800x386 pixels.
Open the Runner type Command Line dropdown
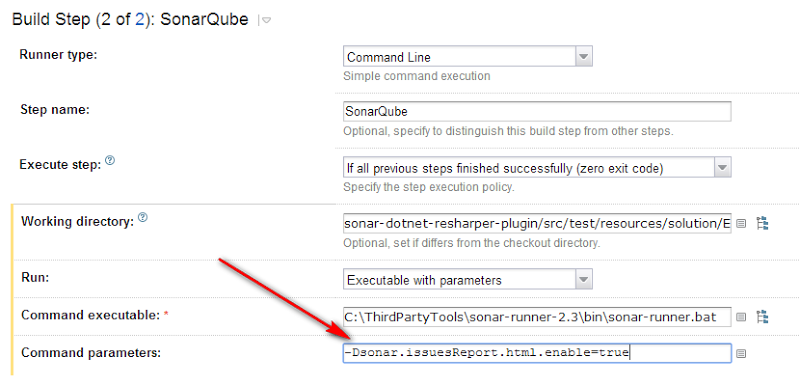click(x=467, y=57)
